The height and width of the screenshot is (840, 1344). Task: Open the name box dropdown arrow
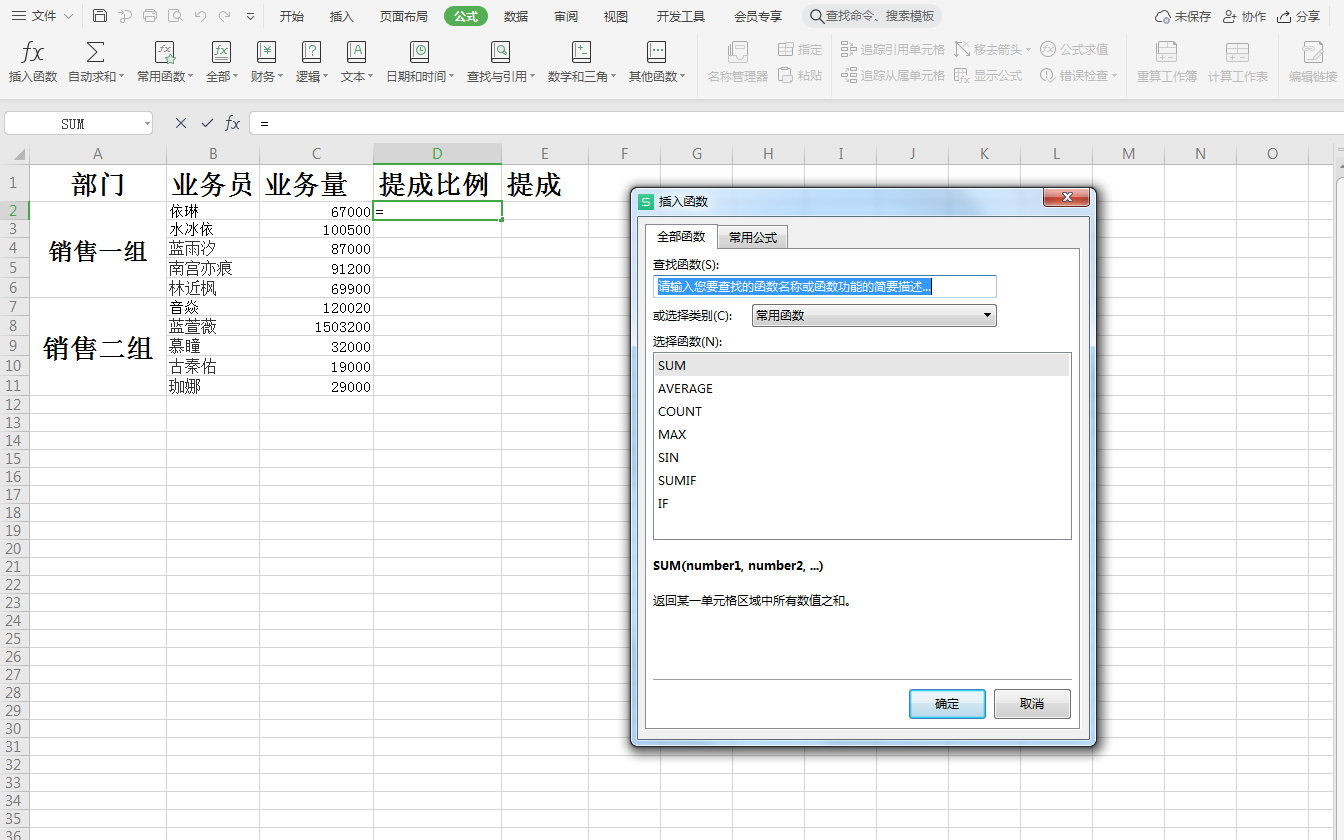point(147,124)
